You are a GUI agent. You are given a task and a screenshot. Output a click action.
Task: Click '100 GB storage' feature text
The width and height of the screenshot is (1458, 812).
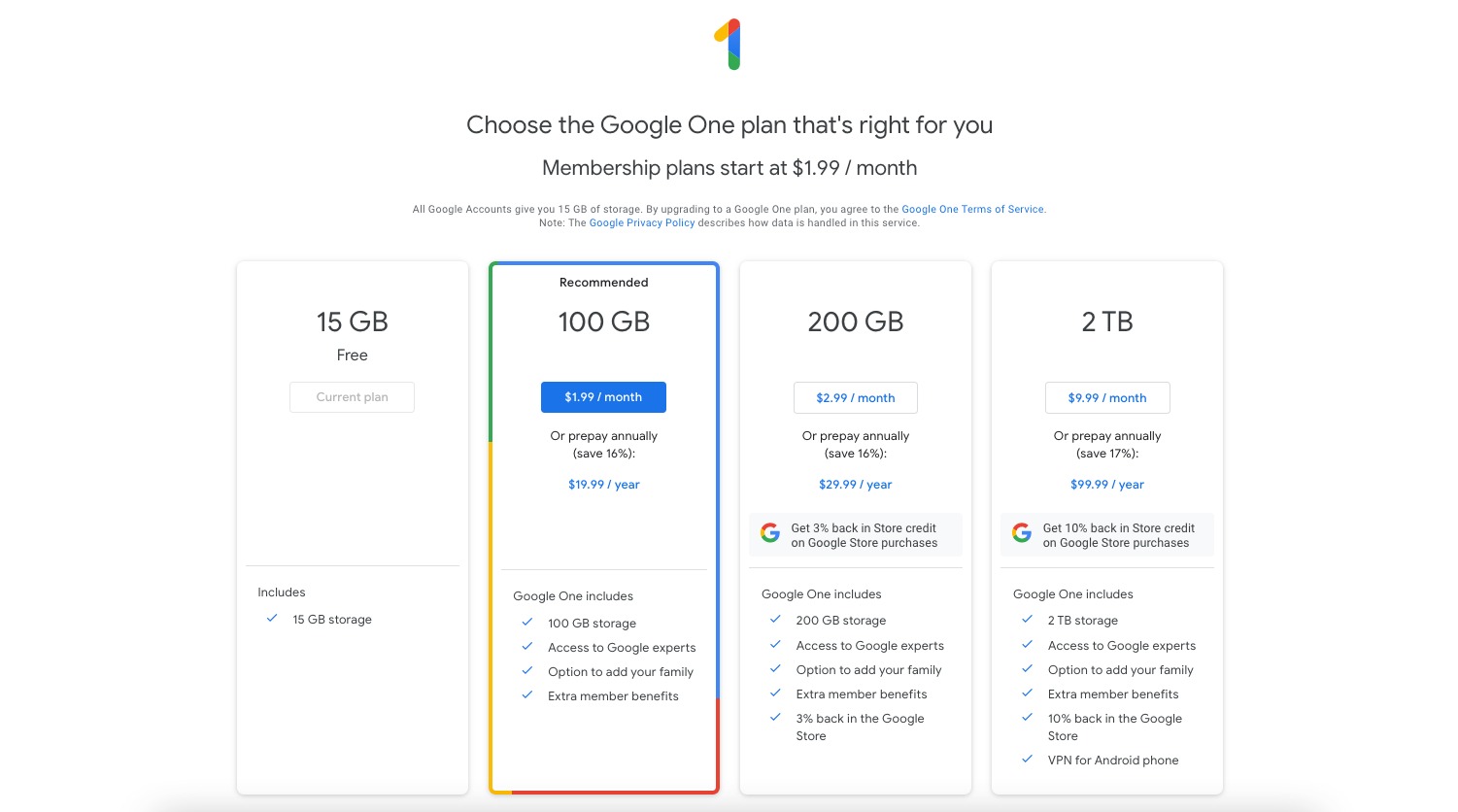tap(593, 624)
